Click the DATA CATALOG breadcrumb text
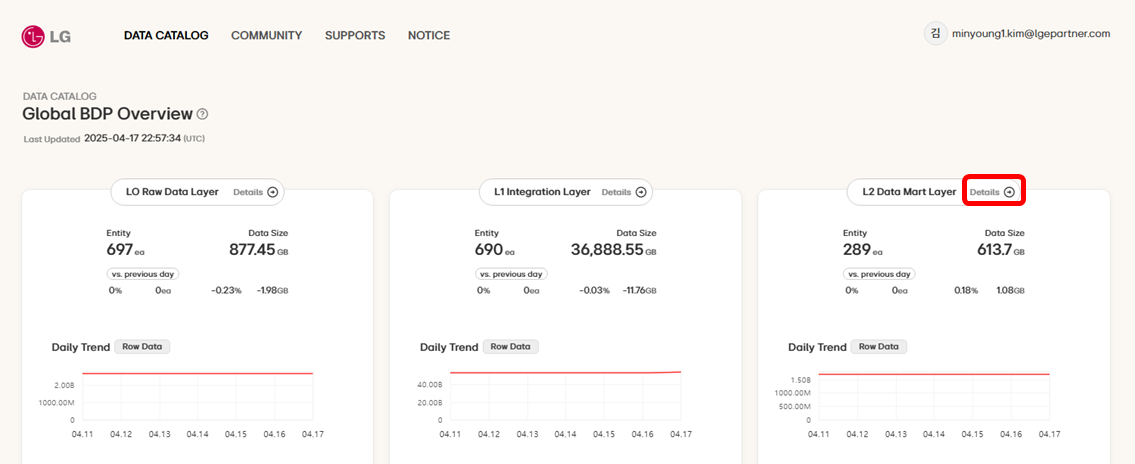This screenshot has width=1135, height=464. pyautogui.click(x=59, y=96)
